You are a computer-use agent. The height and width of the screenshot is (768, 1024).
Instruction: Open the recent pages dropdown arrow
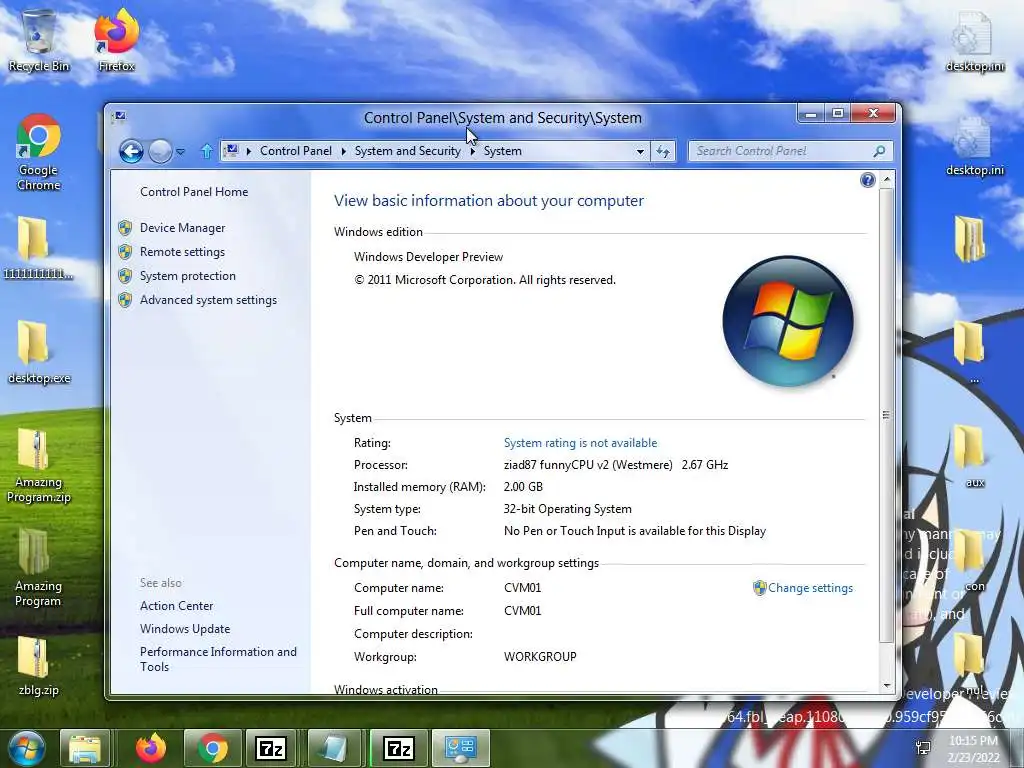point(181,152)
